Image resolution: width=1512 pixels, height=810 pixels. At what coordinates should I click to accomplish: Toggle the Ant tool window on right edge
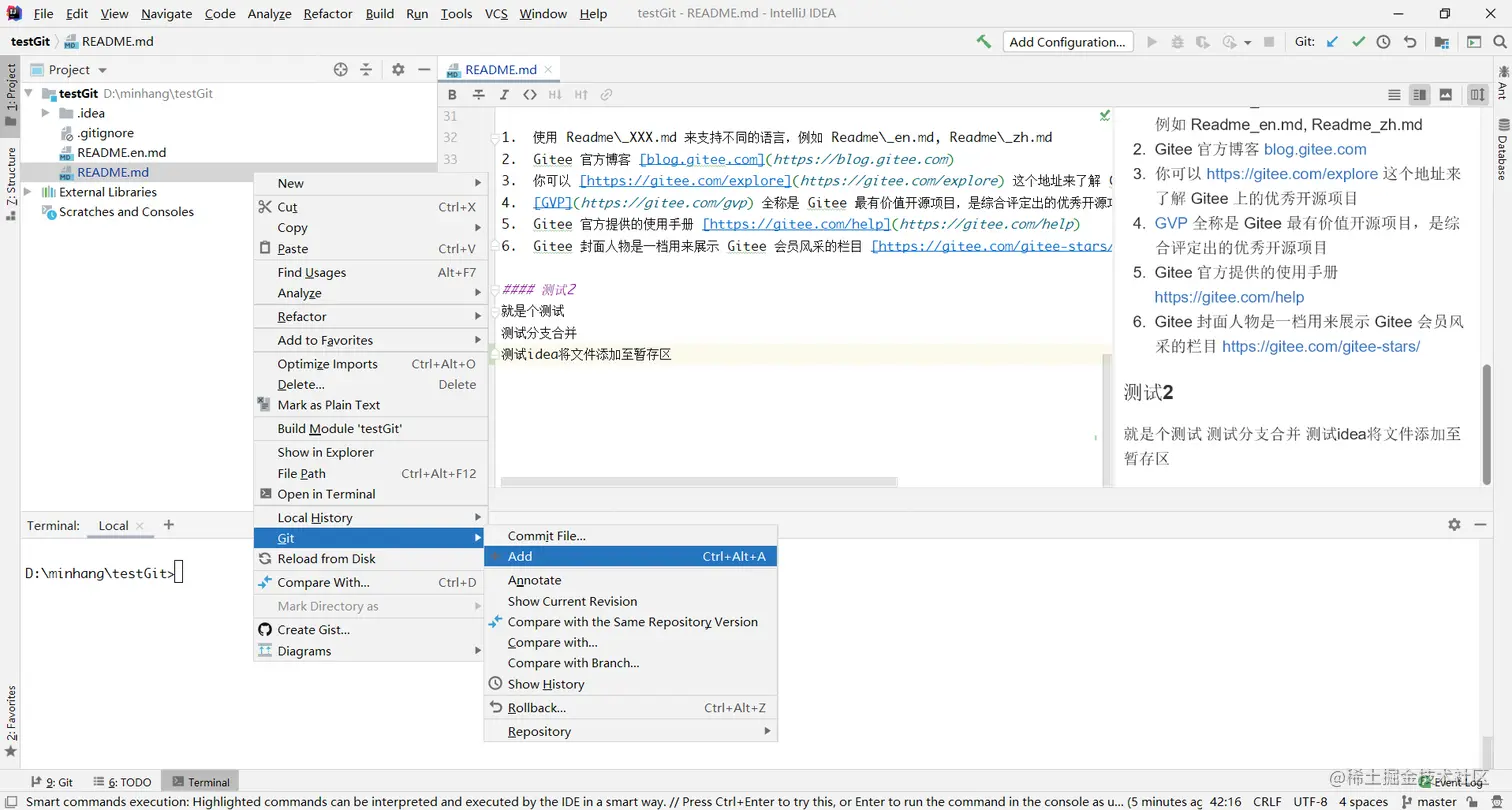1502,83
